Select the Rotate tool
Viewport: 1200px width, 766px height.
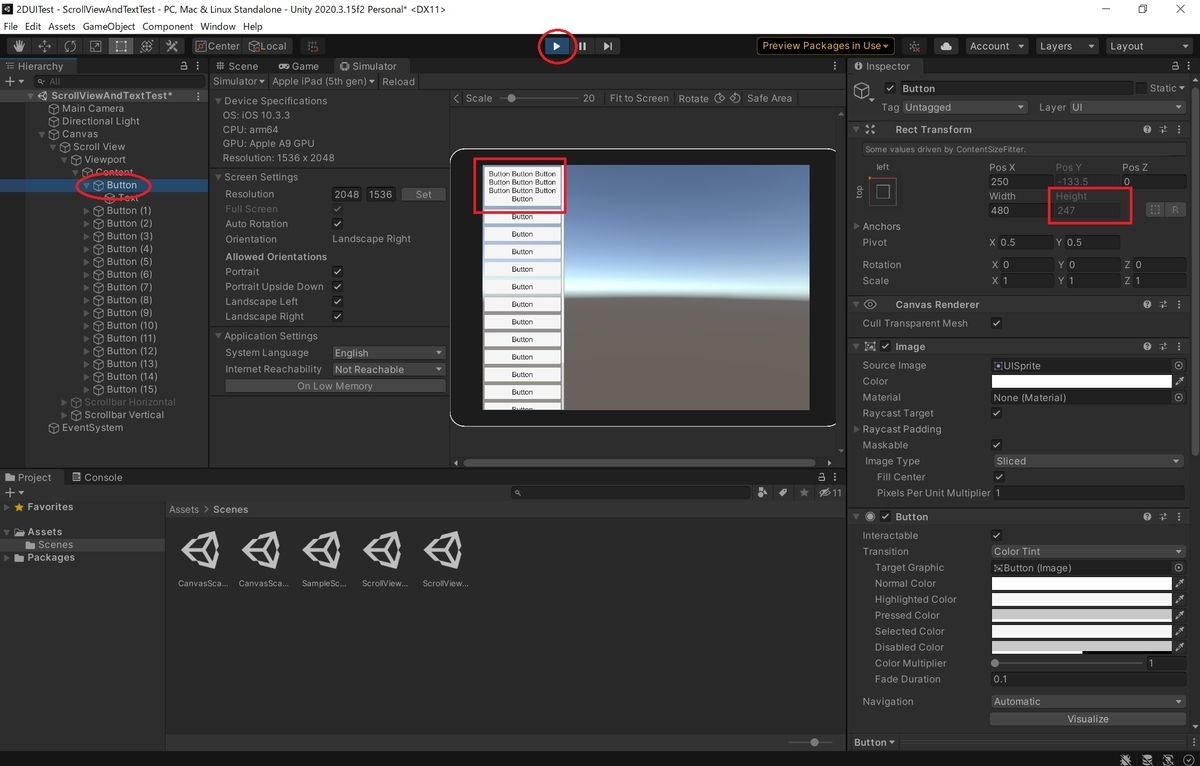(x=70, y=46)
